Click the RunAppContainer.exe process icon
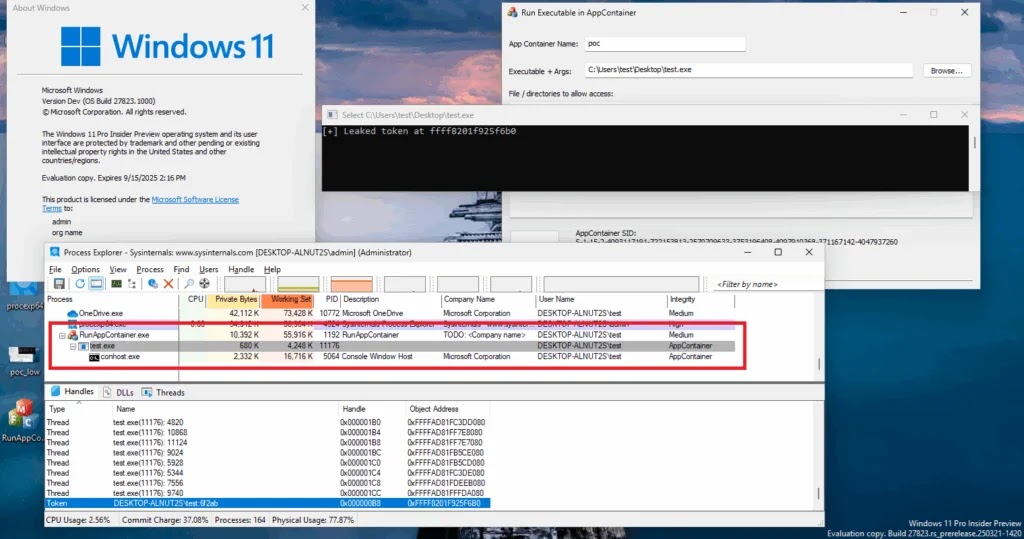This screenshot has height=539, width=1024. click(73, 335)
